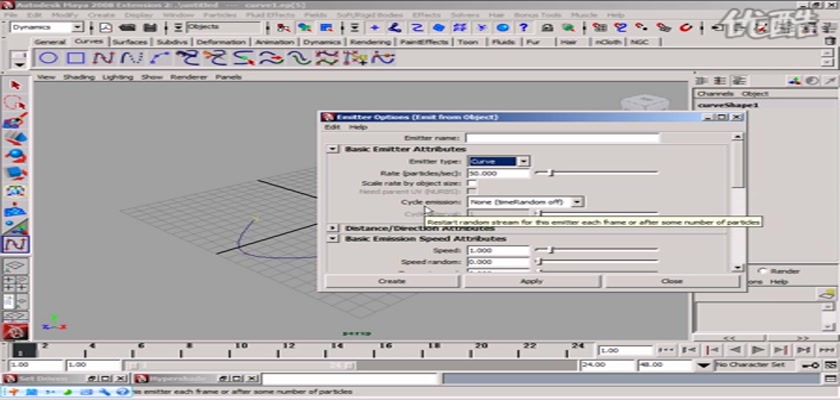Click the New Scene icon
The image size is (840, 400).
(106, 27)
